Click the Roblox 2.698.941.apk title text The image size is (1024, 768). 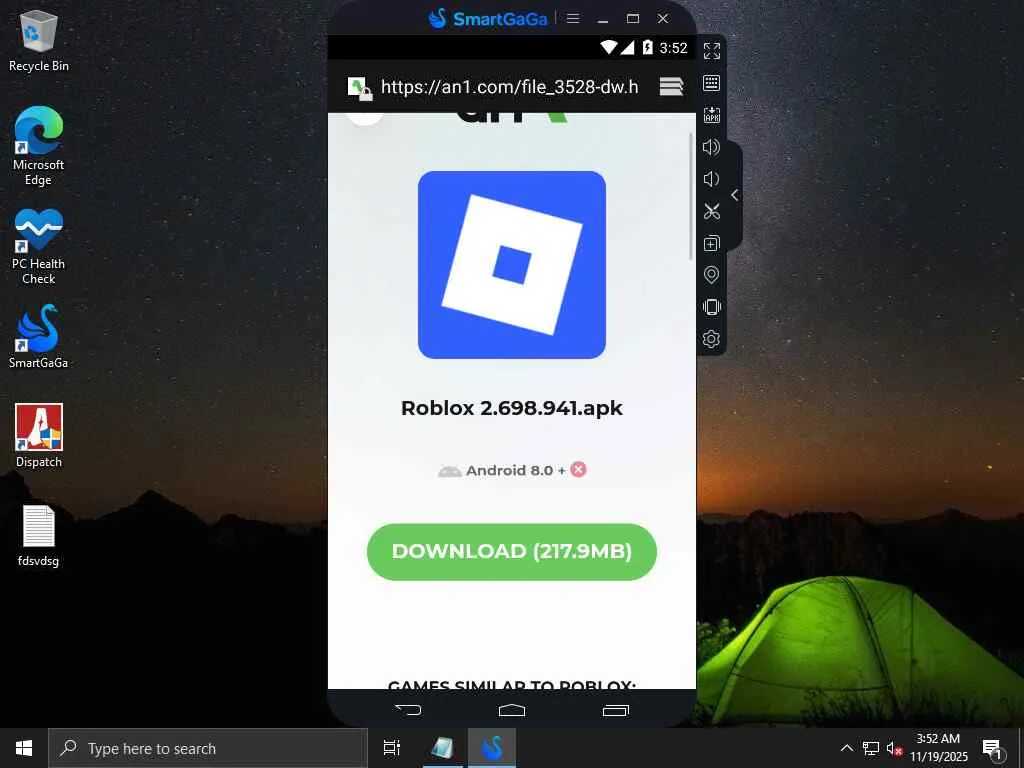click(x=512, y=408)
